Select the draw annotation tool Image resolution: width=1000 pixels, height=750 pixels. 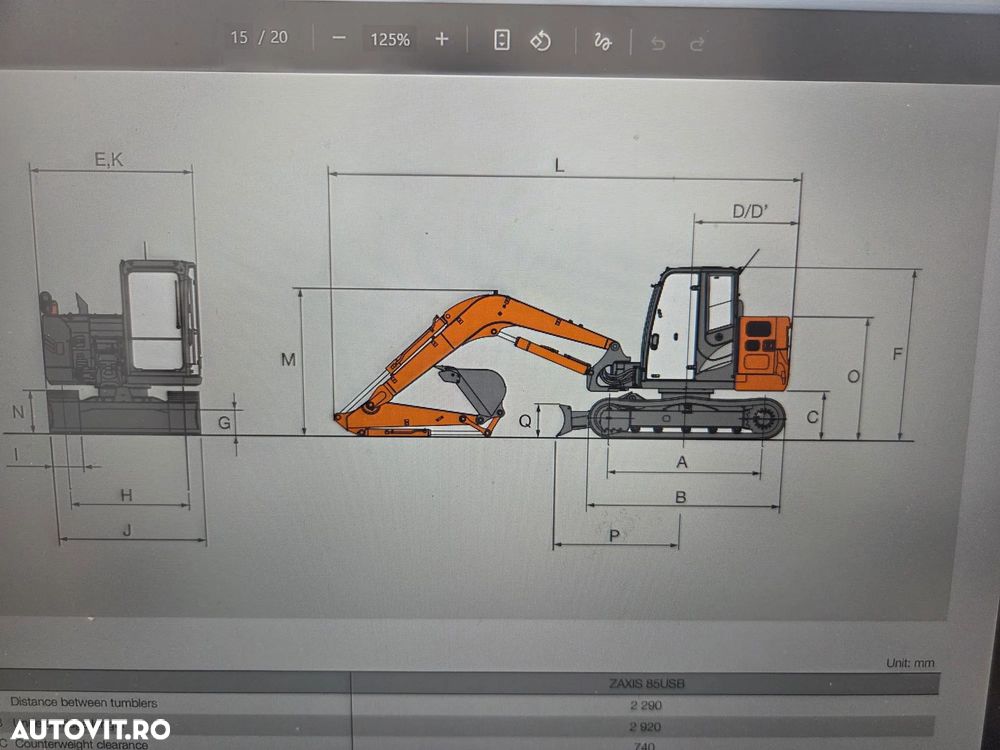click(602, 42)
